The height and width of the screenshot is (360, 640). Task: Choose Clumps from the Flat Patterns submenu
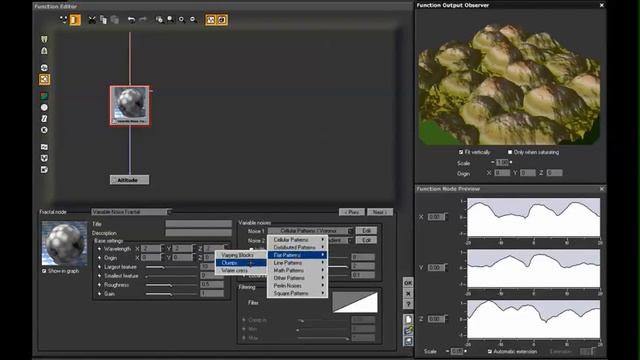pyautogui.click(x=241, y=263)
